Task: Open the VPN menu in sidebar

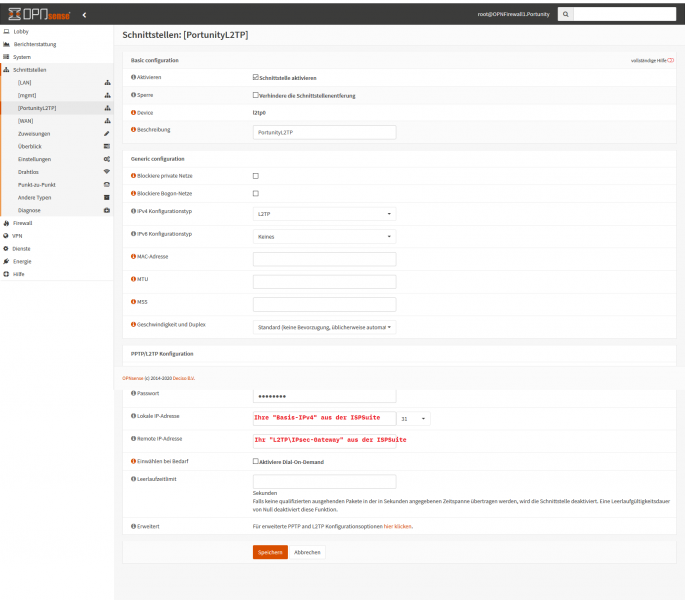Action: click(18, 235)
